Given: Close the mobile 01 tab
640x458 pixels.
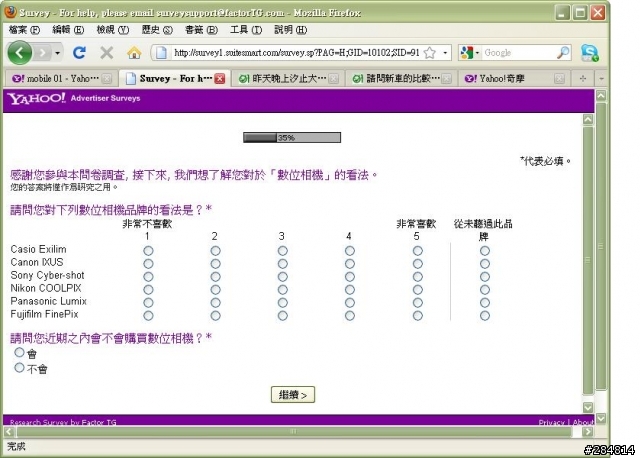Looking at the screenshot, I should (x=107, y=79).
